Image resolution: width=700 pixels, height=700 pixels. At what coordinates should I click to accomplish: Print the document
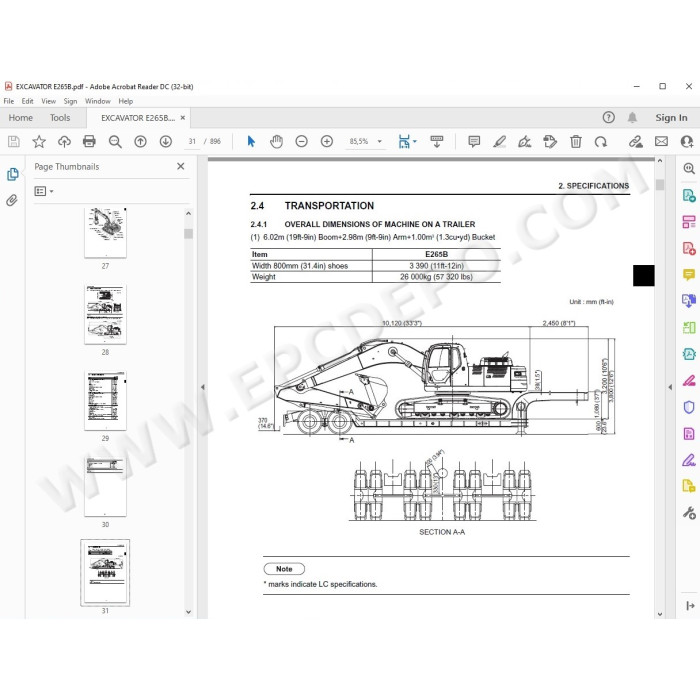pos(89,142)
